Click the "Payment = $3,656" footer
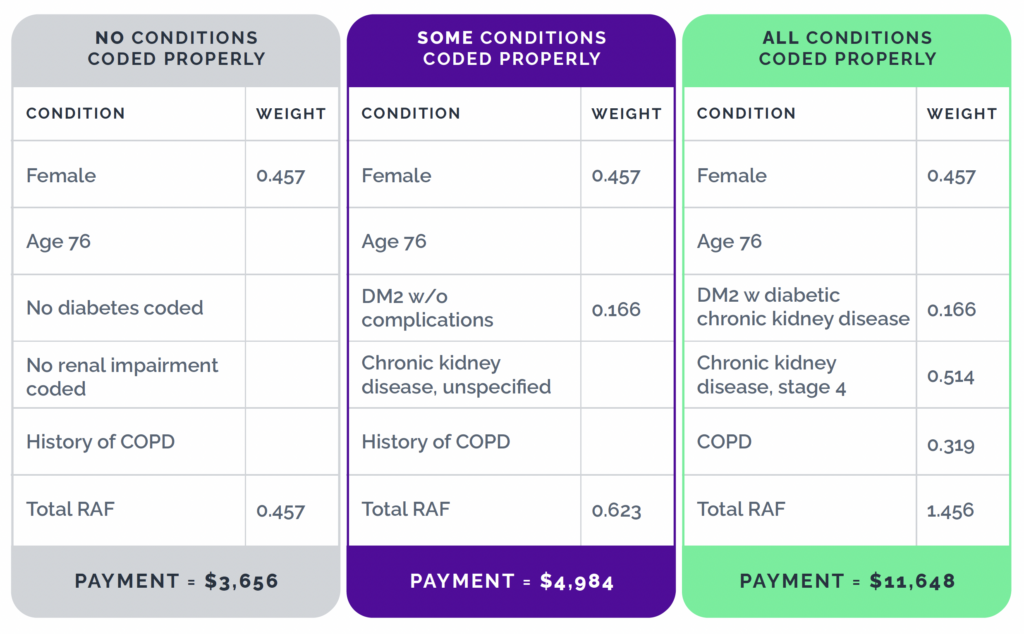Image resolution: width=1024 pixels, height=634 pixels. point(176,581)
